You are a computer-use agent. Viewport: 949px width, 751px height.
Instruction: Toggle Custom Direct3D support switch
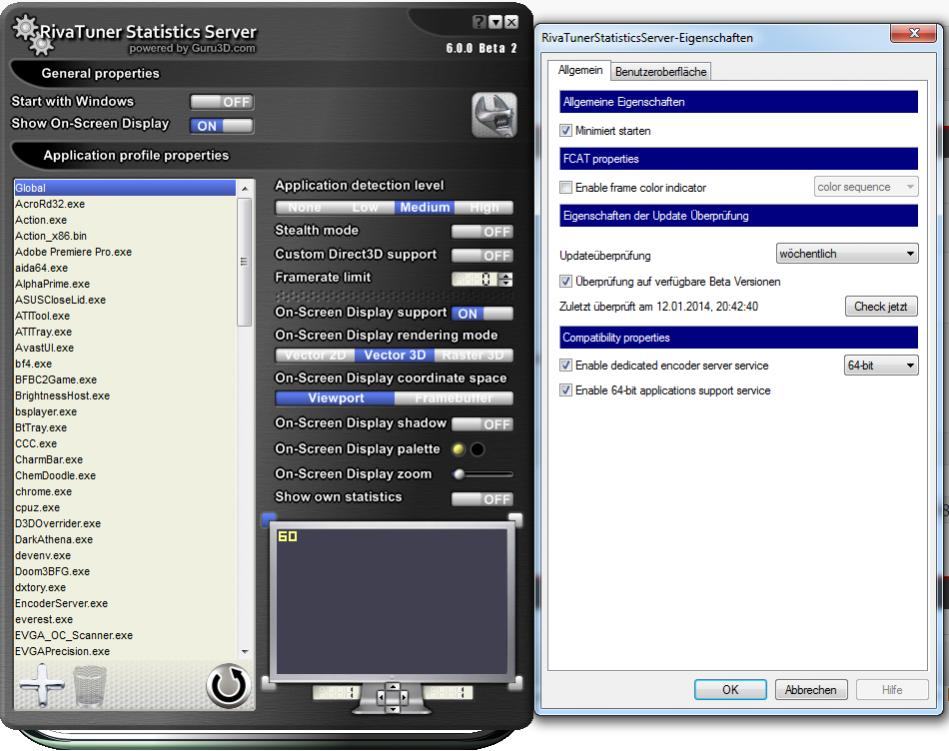click(x=482, y=256)
